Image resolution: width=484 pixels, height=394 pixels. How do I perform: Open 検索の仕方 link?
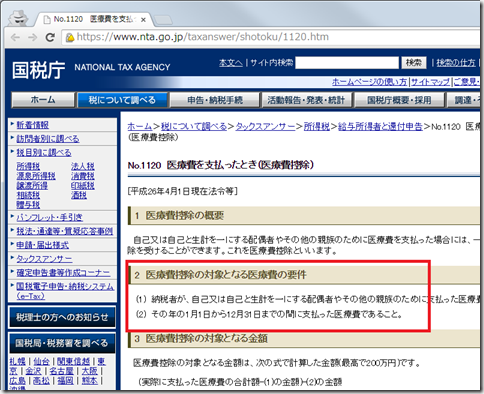pos(456,63)
